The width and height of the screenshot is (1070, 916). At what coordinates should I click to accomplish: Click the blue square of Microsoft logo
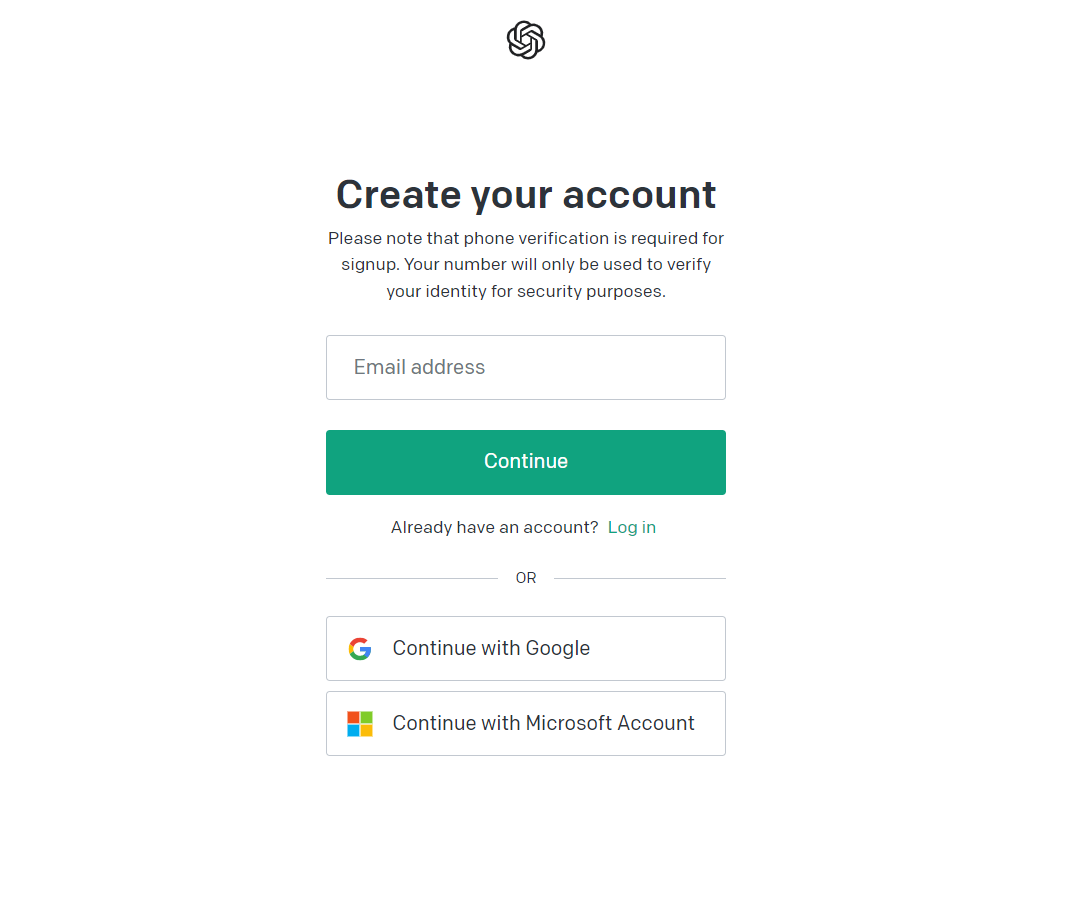[x=353, y=731]
